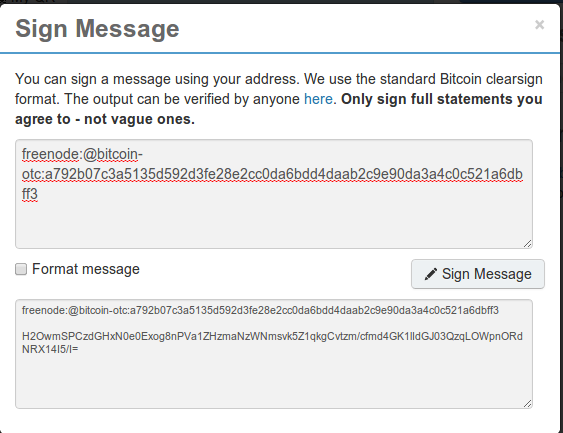Image resolution: width=563 pixels, height=433 pixels.
Task: Close the Sign Message dialog
Action: [x=539, y=25]
